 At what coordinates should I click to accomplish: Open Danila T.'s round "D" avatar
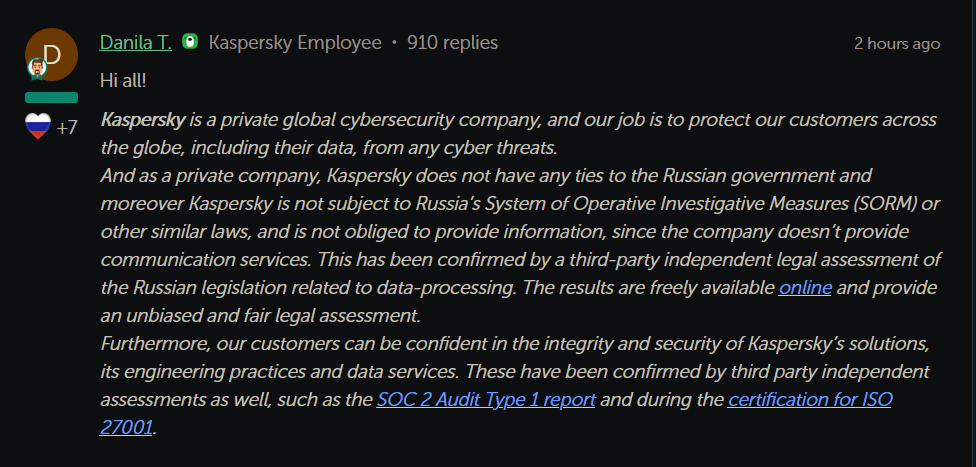(x=53, y=54)
